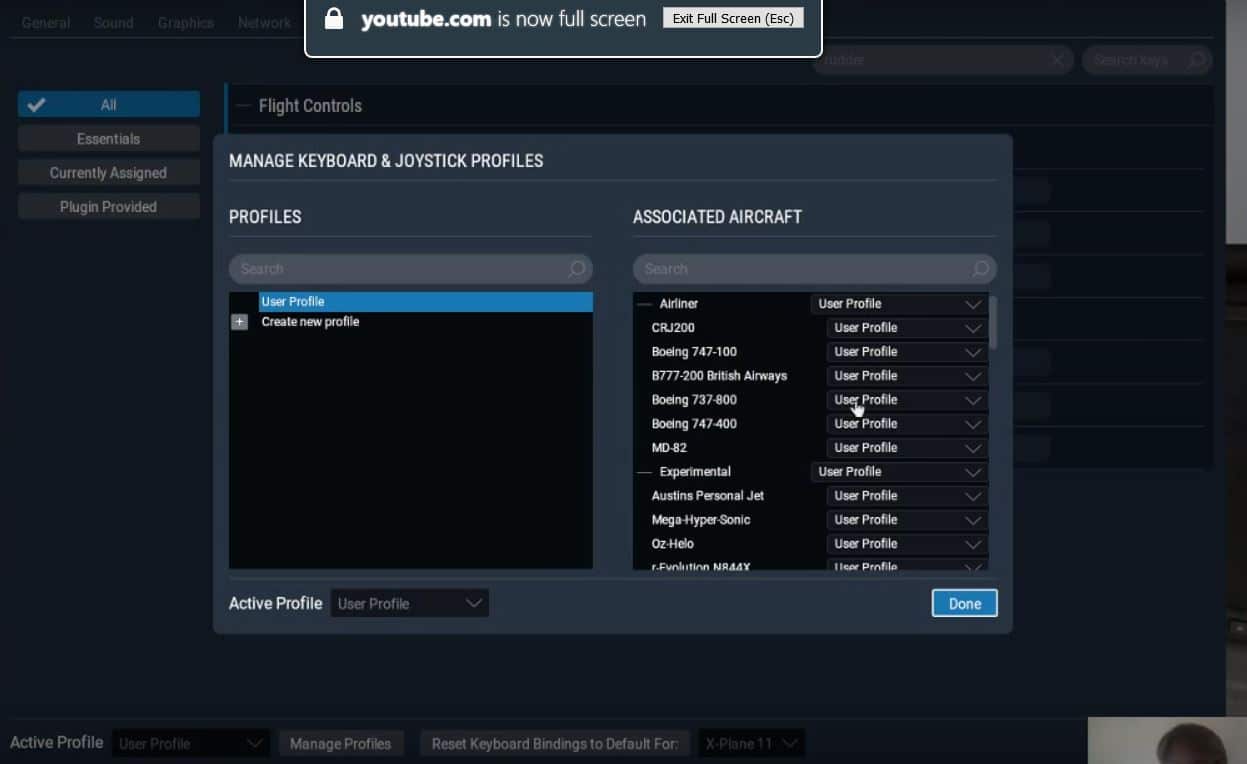Click the plus icon beside Create new profile
Screen dimensions: 1247x764
pyautogui.click(x=239, y=322)
